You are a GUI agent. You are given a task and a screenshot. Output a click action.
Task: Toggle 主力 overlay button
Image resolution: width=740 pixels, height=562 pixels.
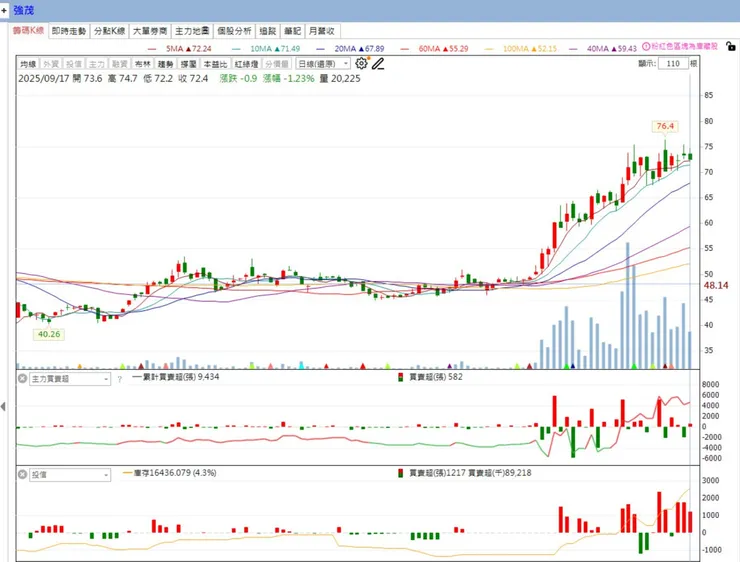(97, 64)
